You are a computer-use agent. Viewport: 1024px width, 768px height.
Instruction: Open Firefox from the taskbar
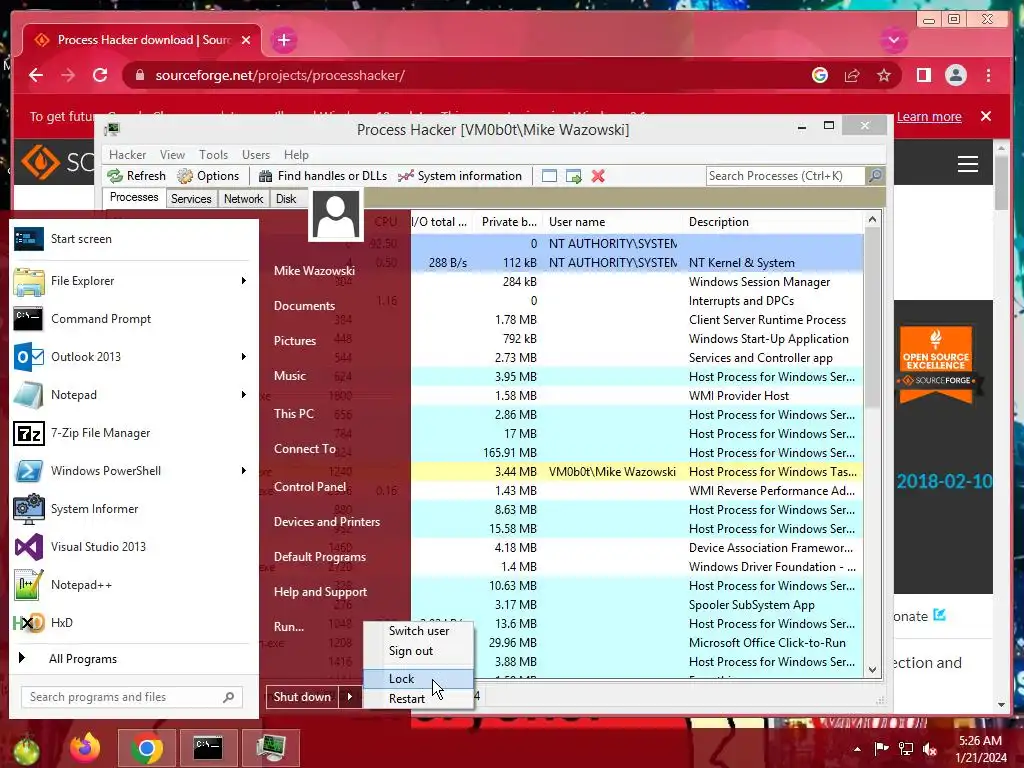(x=86, y=748)
